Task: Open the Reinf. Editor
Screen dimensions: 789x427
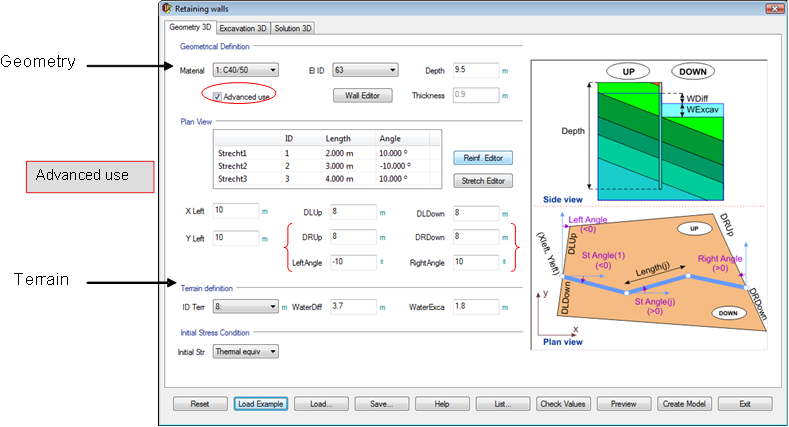Action: pyautogui.click(x=483, y=158)
